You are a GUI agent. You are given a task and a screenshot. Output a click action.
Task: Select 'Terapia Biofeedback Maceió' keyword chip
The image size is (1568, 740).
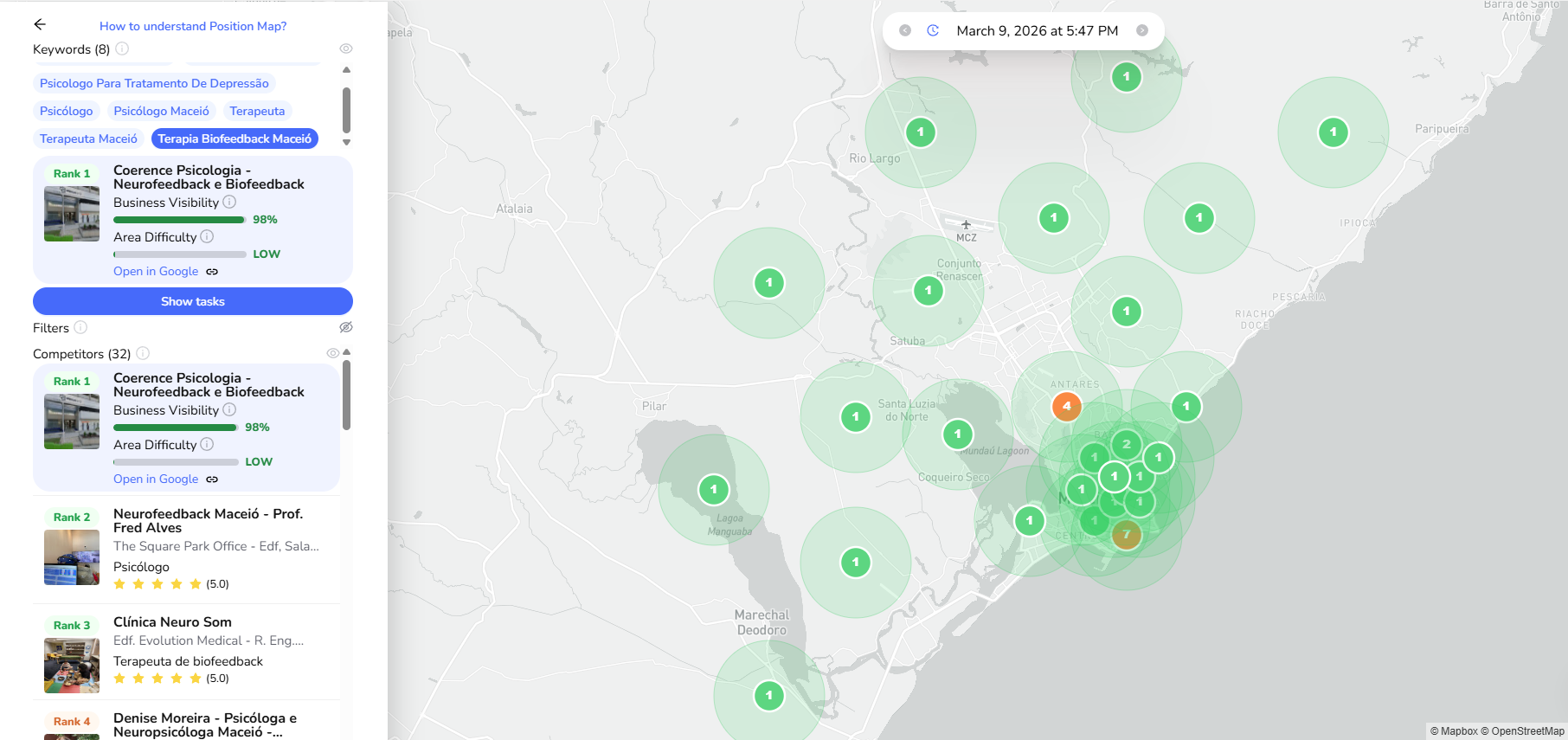click(235, 138)
